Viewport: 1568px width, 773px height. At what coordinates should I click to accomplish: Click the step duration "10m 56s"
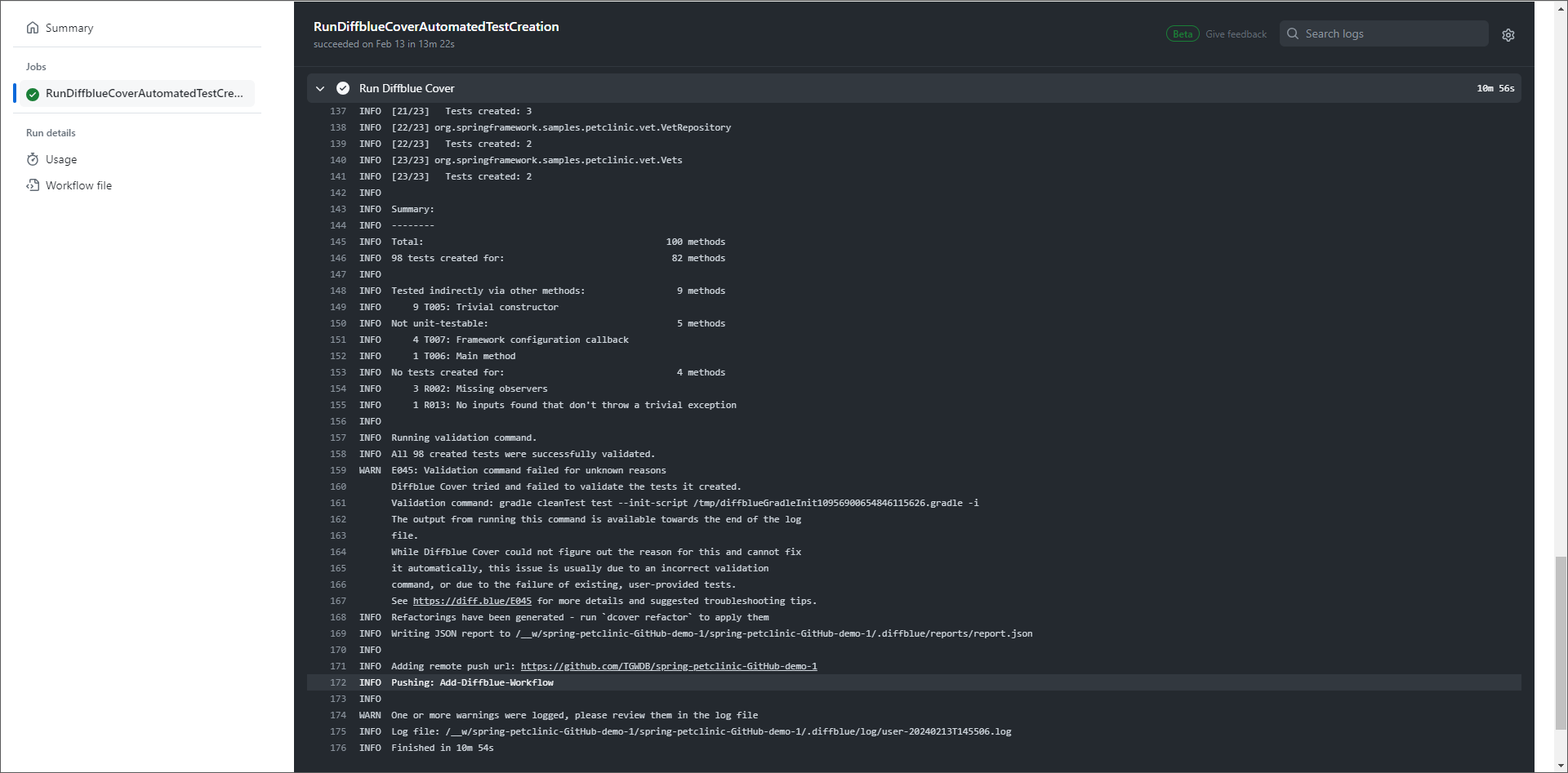pyautogui.click(x=1495, y=88)
